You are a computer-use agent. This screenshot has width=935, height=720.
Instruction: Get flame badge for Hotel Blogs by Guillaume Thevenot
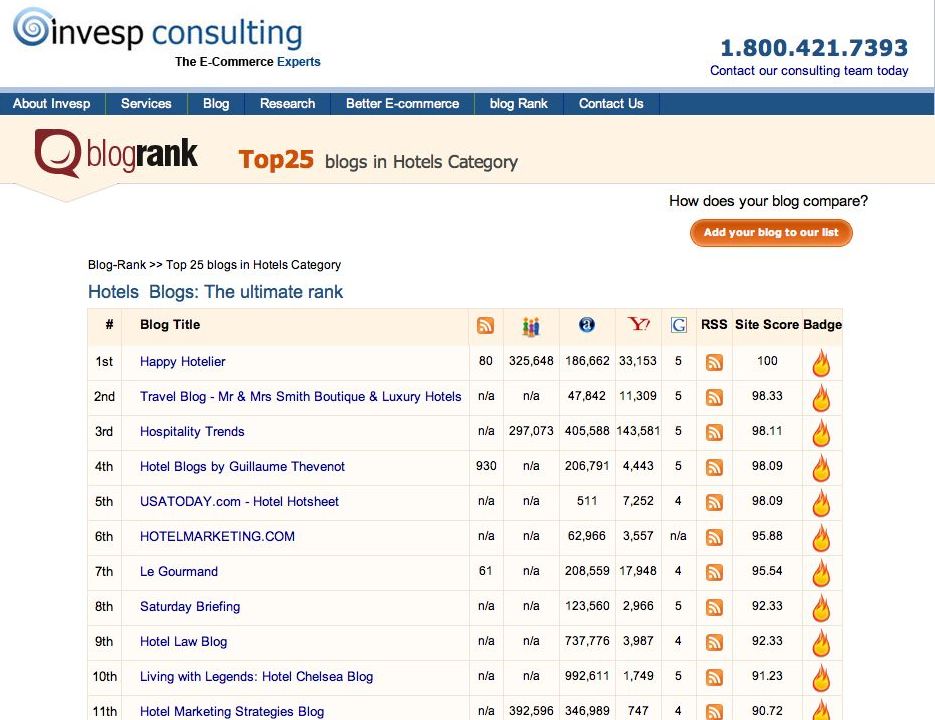click(821, 468)
